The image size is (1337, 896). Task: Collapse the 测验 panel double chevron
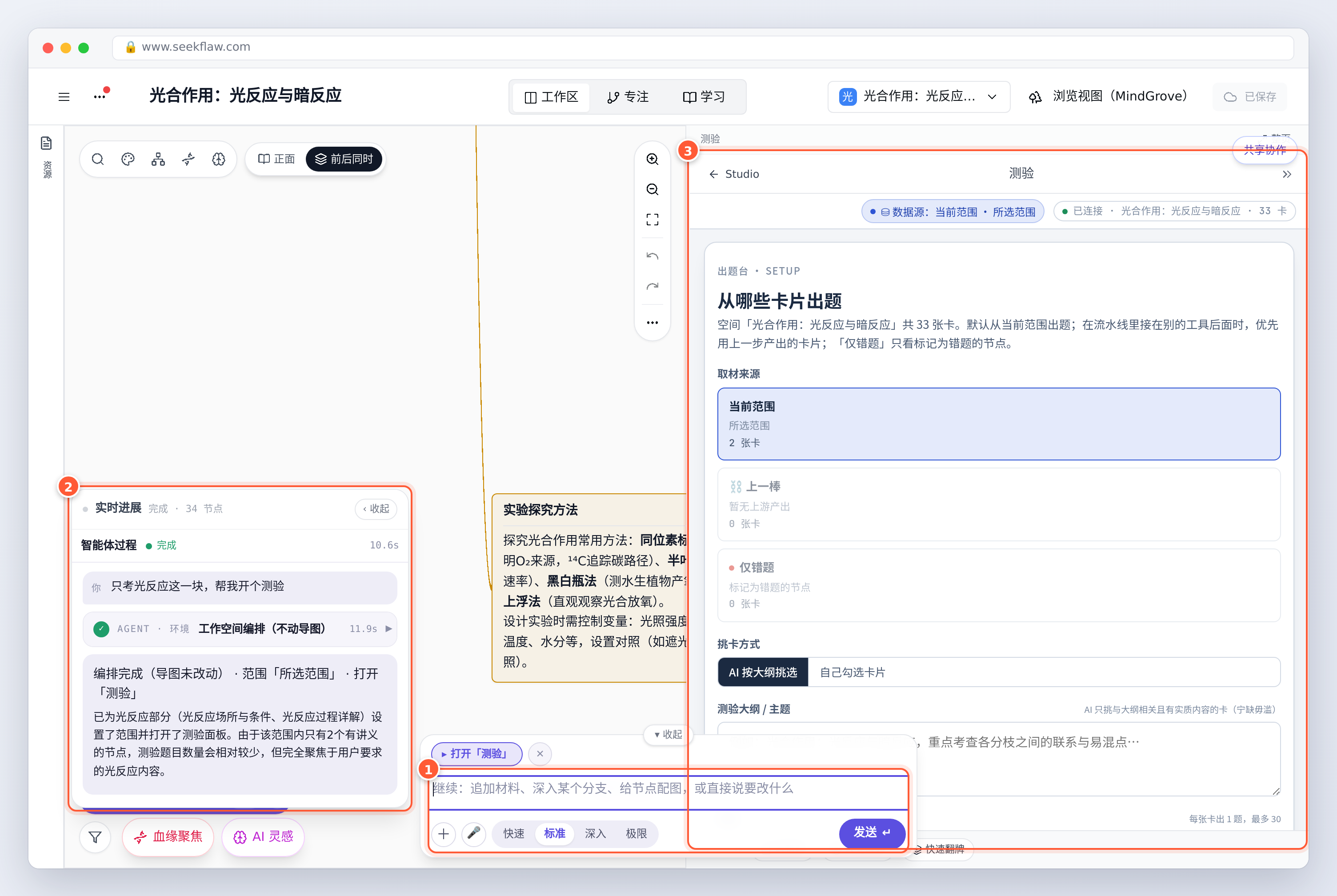(x=1286, y=174)
